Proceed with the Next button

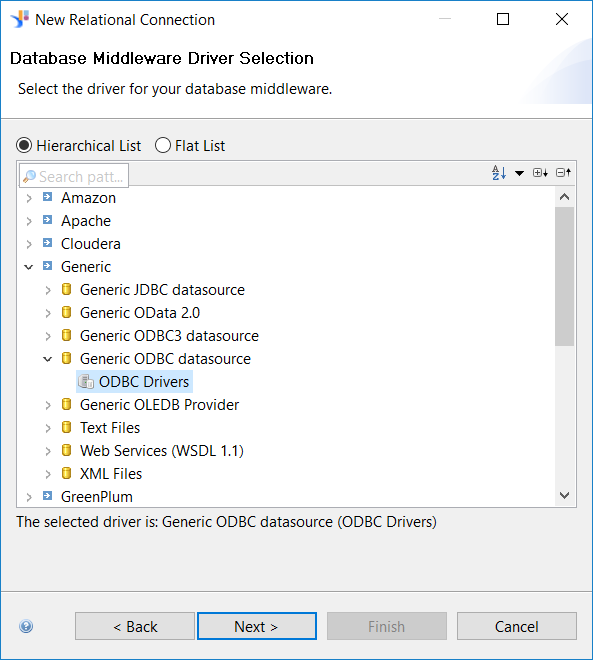(x=257, y=626)
